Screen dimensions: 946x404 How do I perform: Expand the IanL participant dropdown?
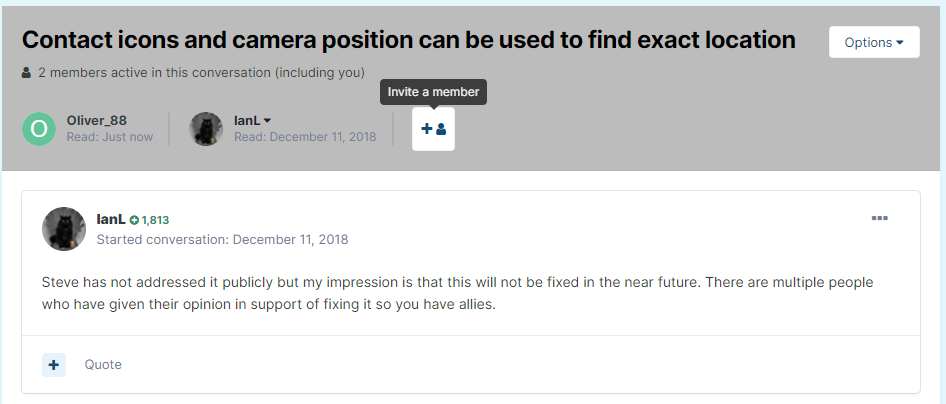[267, 121]
